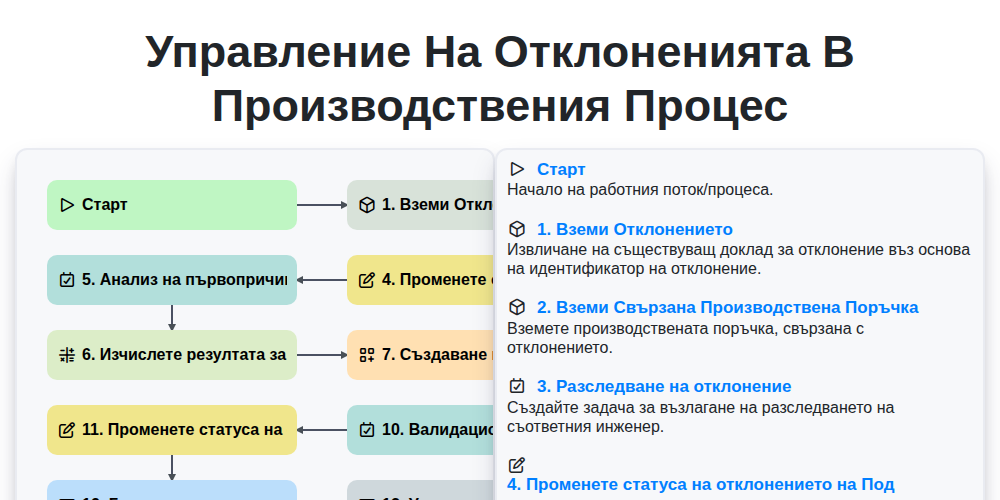Open link 2. Вземи Свързана Производствена Поръчка
Image resolution: width=1000 pixels, height=500 pixels.
tap(728, 307)
